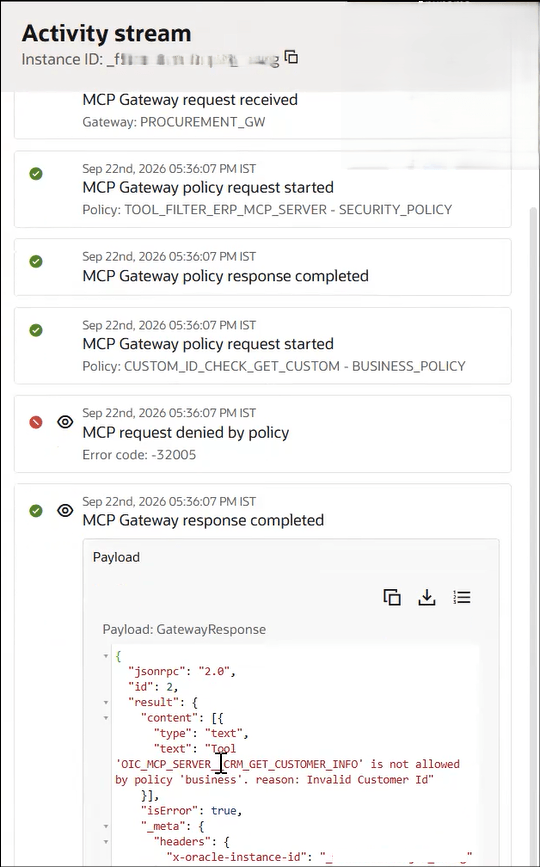Viewport: 540px width, 867px height.
Task: Click TOOL_FILTER_ERP_MCP_SERVER policy text
Action: point(267,210)
